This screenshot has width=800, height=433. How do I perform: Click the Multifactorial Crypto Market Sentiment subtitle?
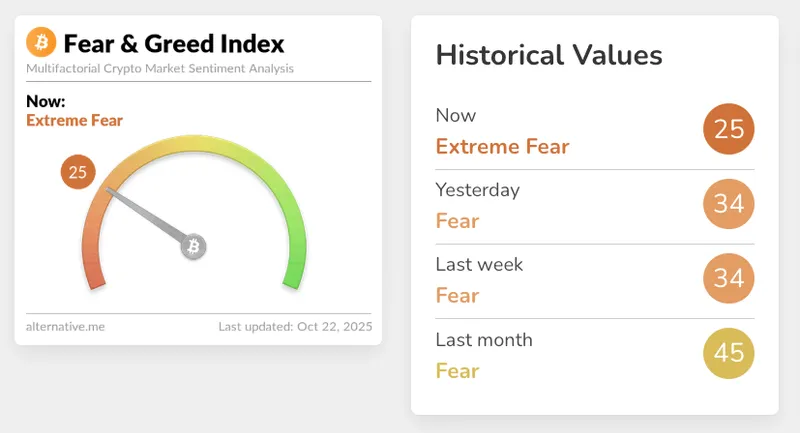[160, 68]
